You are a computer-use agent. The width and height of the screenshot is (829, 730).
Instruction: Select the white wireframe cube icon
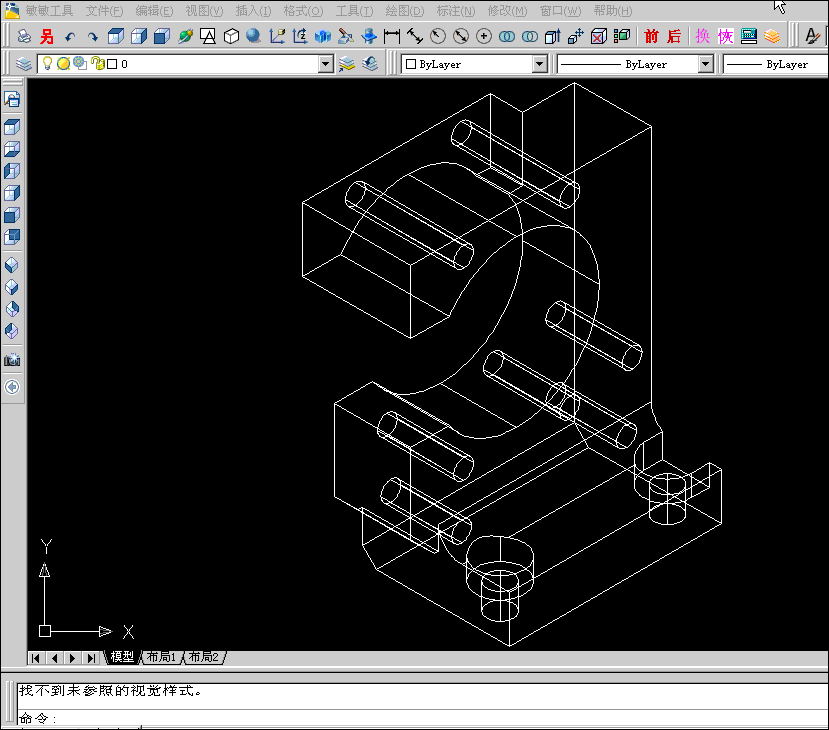[231, 36]
